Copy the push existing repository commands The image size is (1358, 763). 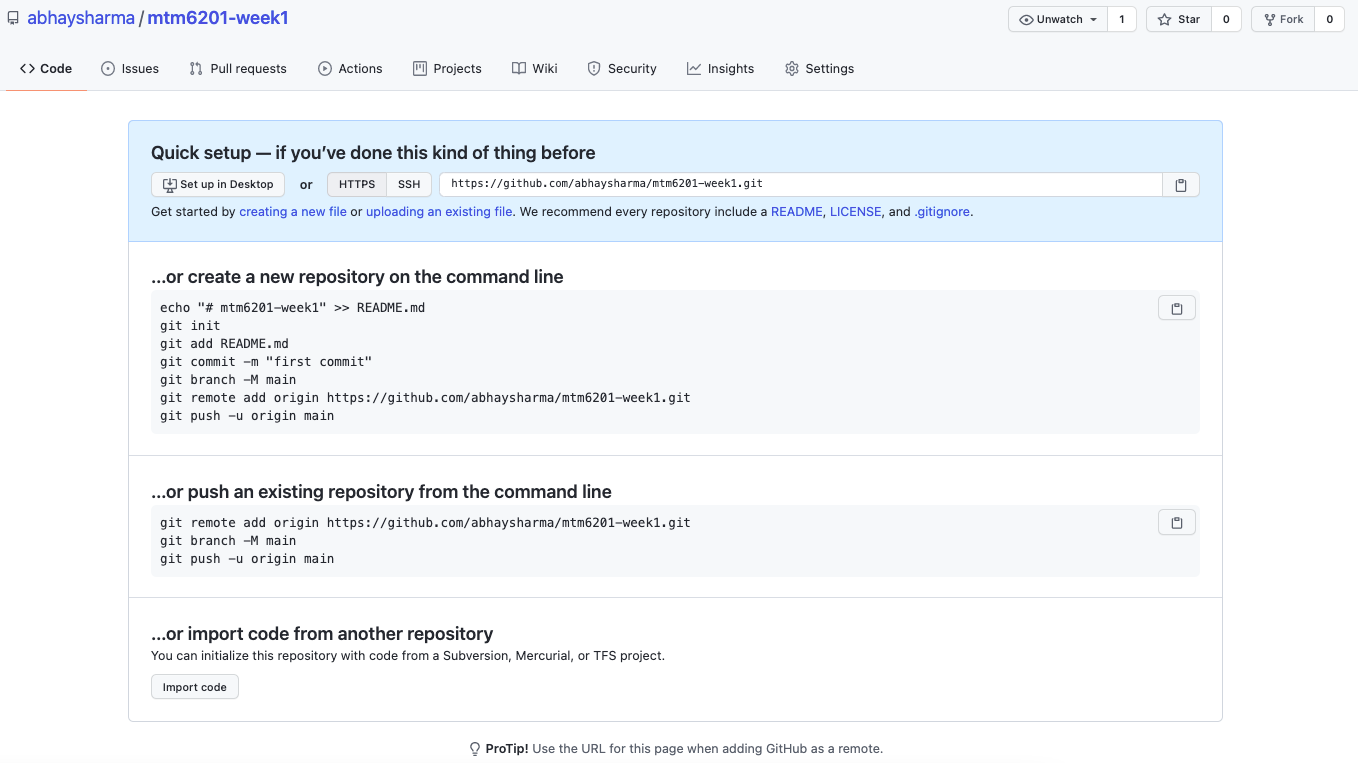(x=1177, y=523)
